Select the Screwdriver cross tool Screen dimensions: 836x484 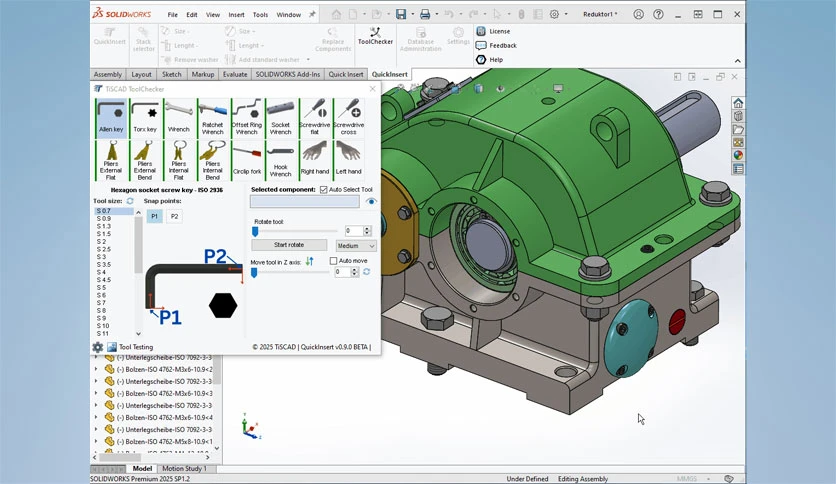(349, 118)
